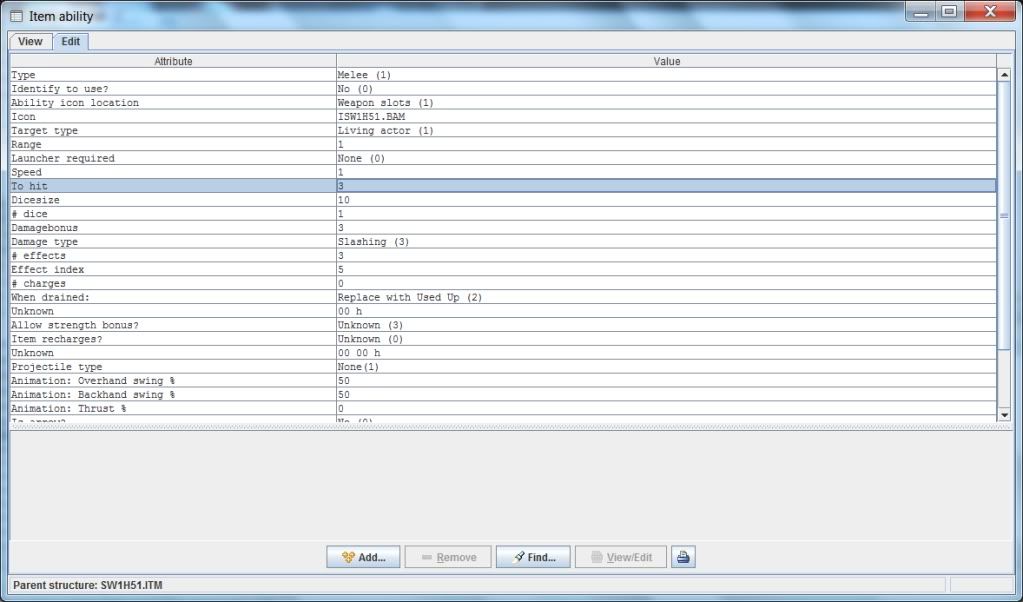Maximize the Item ability window
Viewport: 1023px width, 602px height.
pos(948,12)
